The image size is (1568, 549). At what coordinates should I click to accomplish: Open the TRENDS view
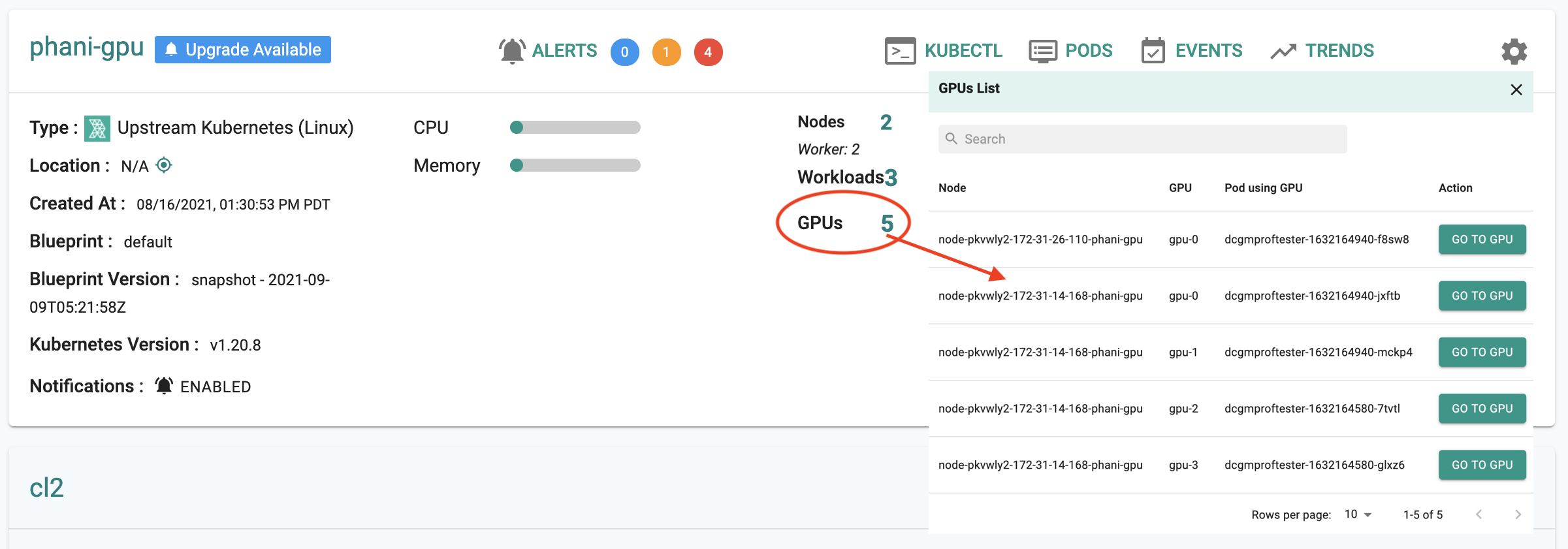(x=1339, y=50)
